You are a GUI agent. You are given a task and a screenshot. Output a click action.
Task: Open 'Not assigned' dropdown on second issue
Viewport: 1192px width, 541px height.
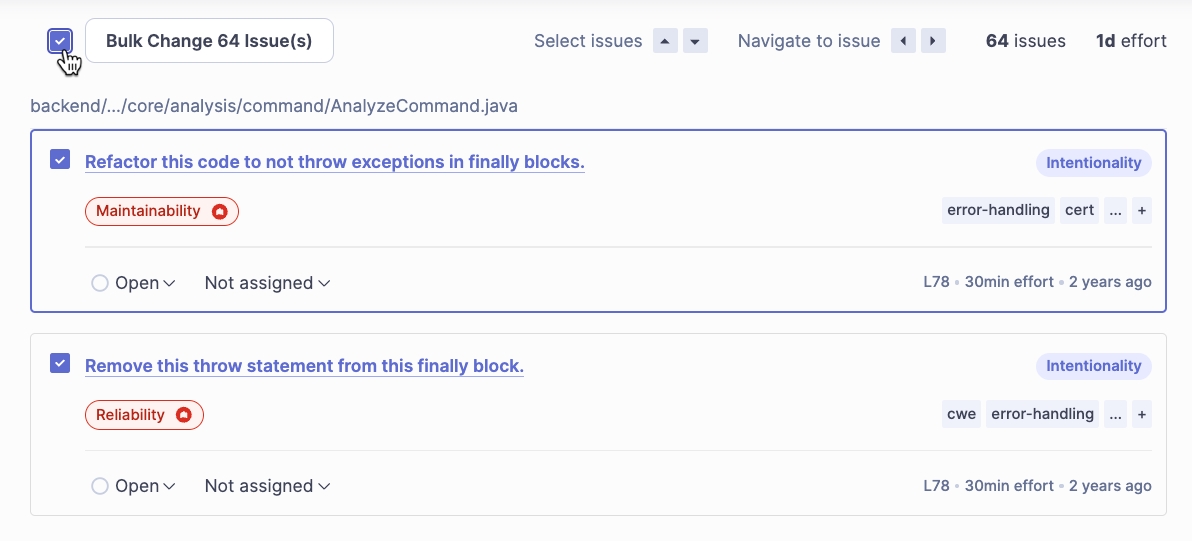point(267,487)
